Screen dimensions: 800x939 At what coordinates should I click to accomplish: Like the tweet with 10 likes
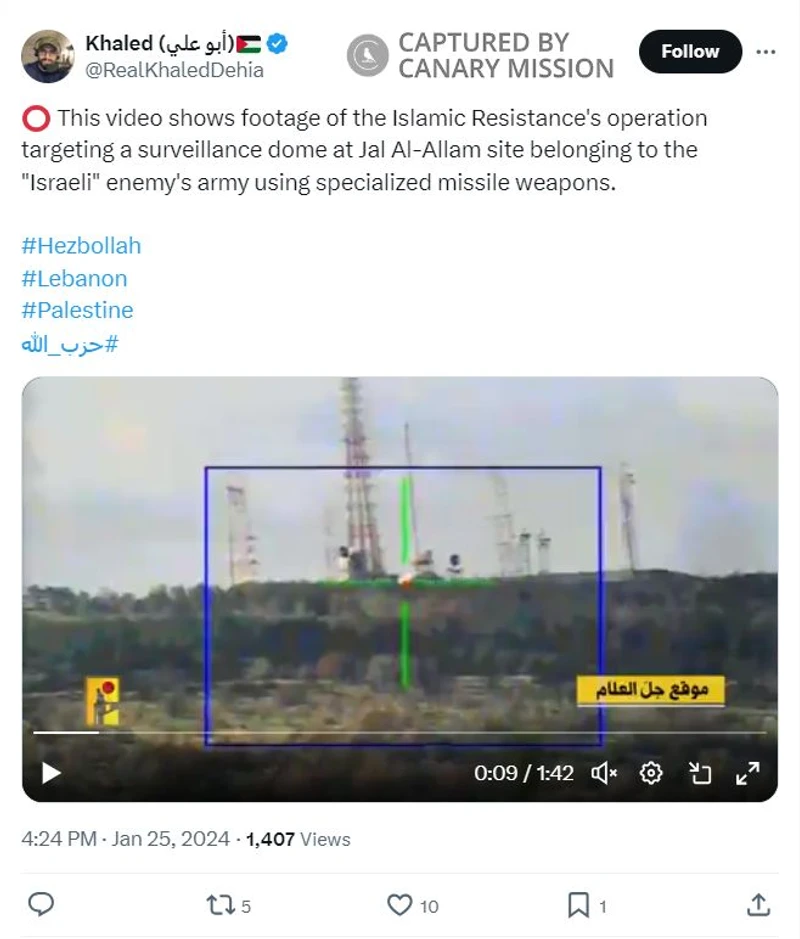point(413,905)
